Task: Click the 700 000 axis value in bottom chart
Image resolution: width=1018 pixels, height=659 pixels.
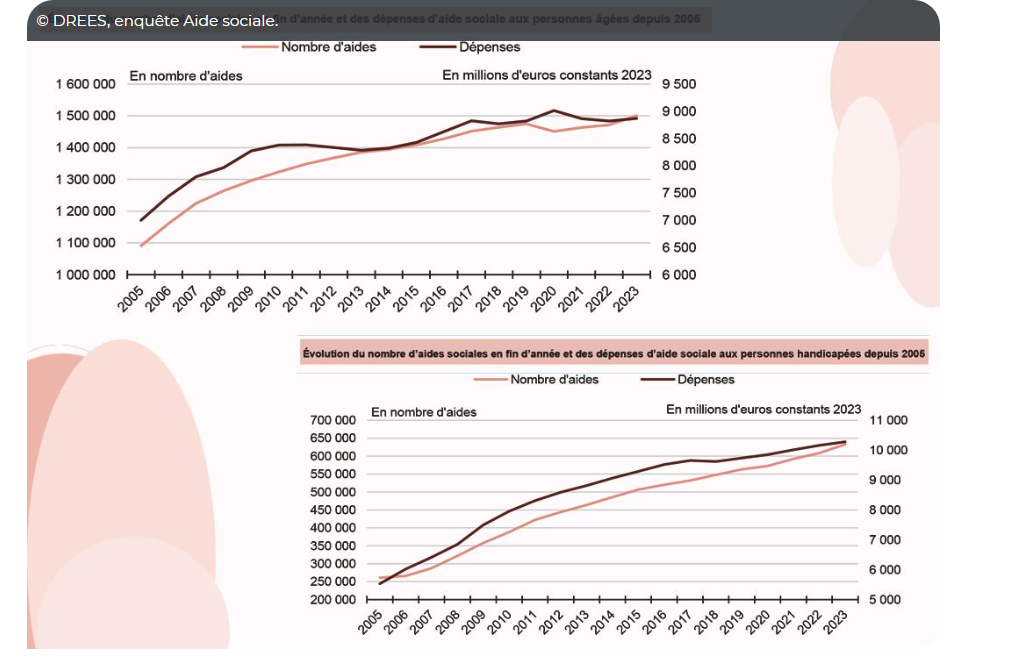Action: pyautogui.click(x=333, y=420)
